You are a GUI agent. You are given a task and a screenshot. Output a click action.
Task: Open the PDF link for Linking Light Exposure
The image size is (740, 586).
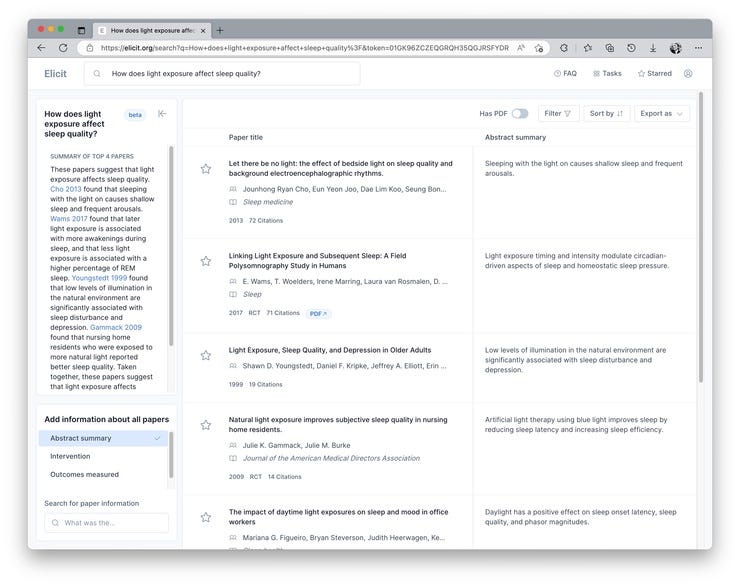click(319, 314)
